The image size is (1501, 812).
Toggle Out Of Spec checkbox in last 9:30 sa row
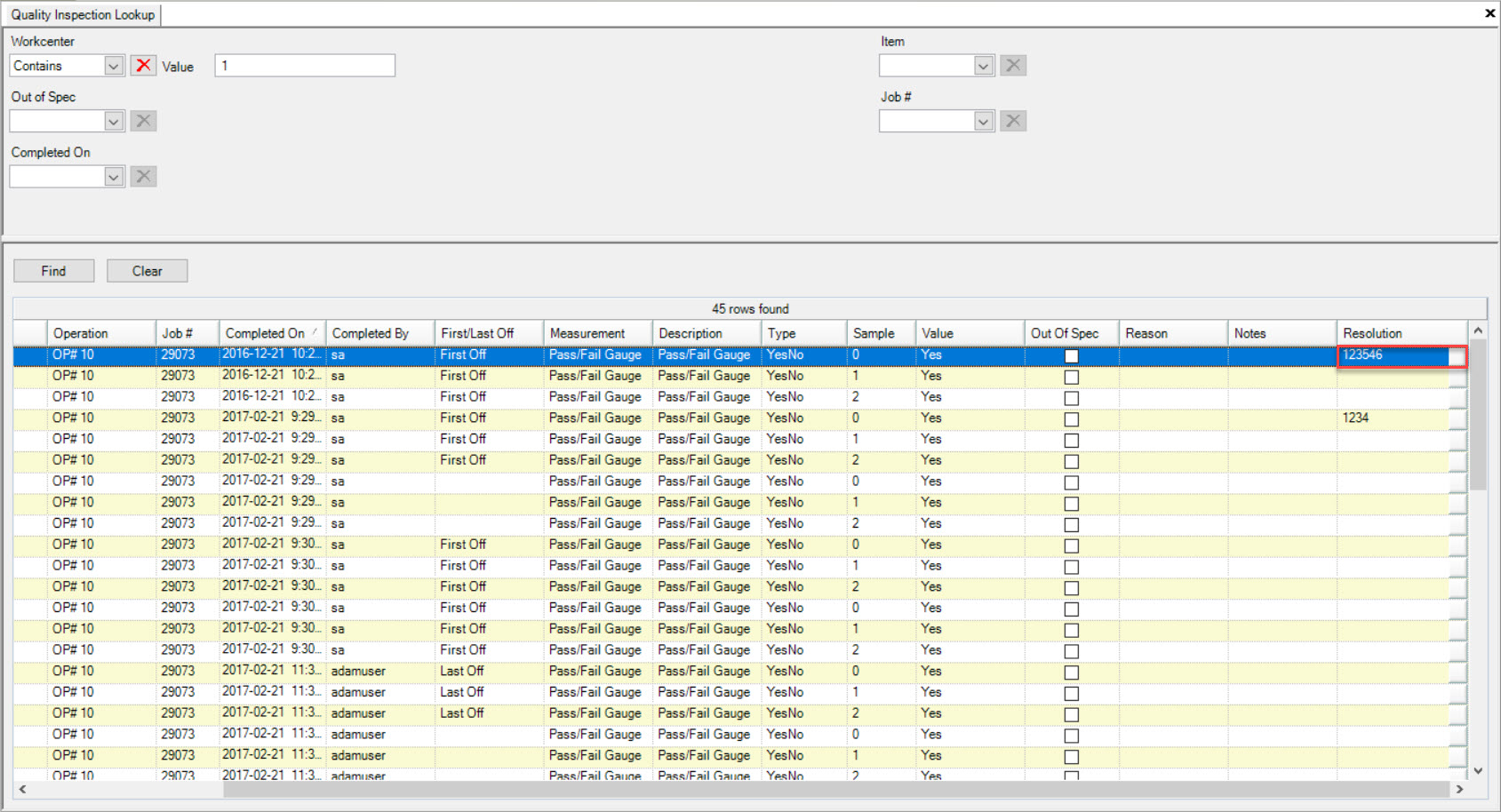(1072, 651)
